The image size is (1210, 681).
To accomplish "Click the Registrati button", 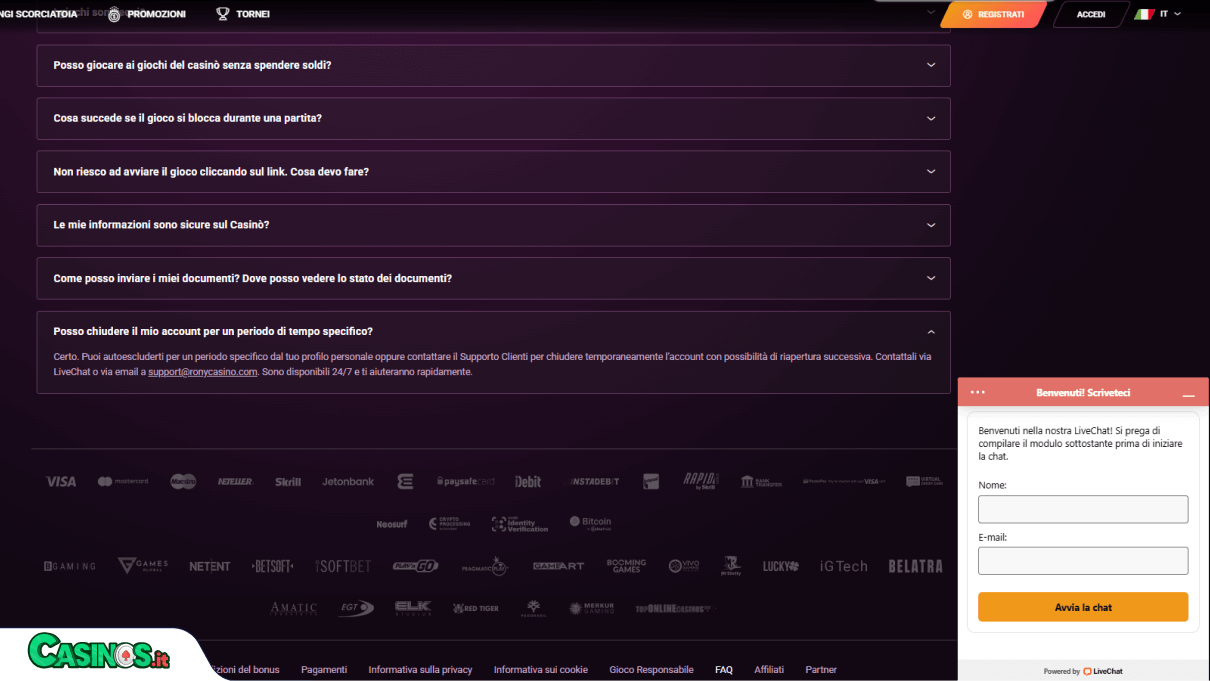I will [x=993, y=14].
